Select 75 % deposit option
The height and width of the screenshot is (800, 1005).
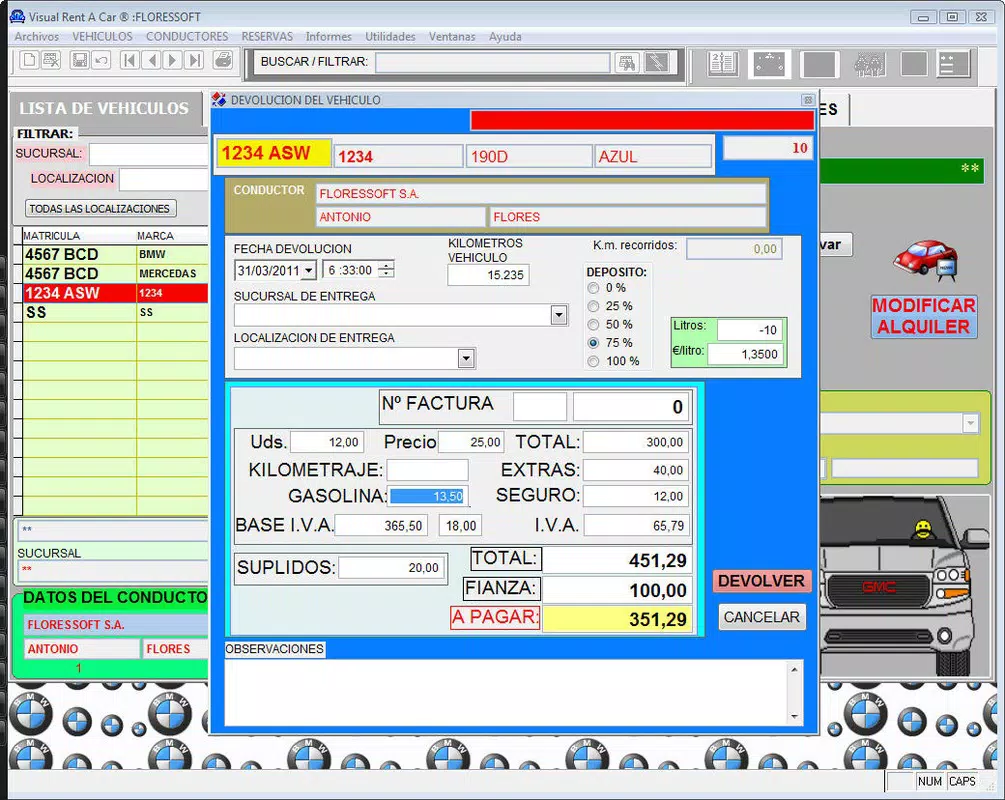click(x=594, y=343)
